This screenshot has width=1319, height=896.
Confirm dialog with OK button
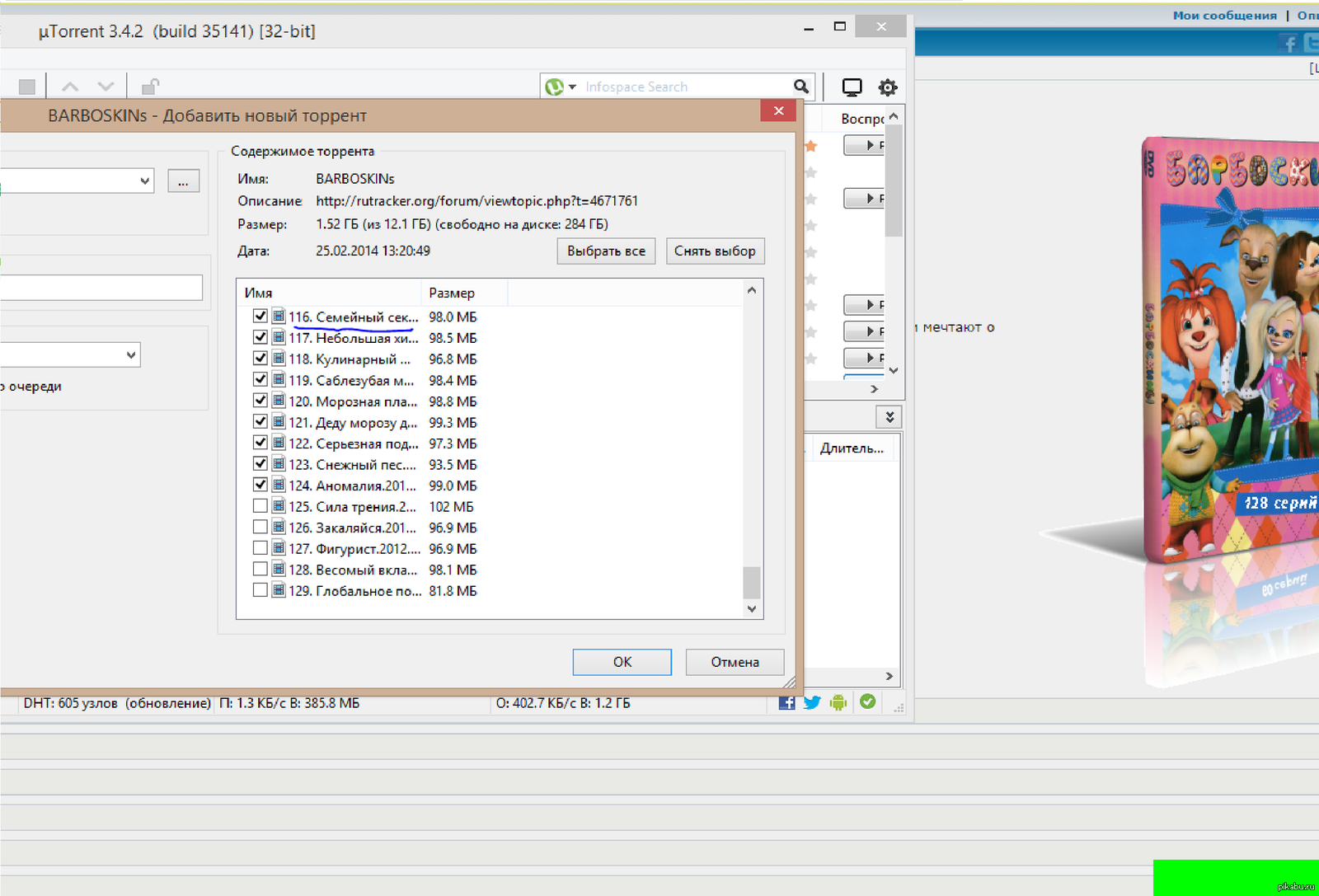tap(622, 662)
